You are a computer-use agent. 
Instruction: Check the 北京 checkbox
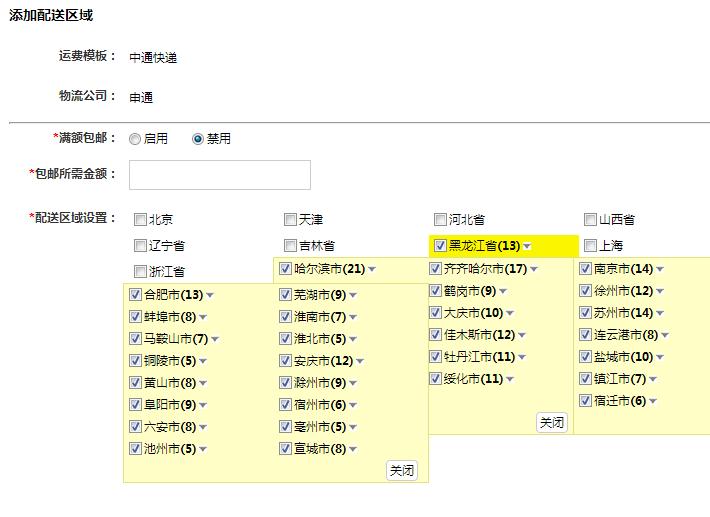click(140, 219)
